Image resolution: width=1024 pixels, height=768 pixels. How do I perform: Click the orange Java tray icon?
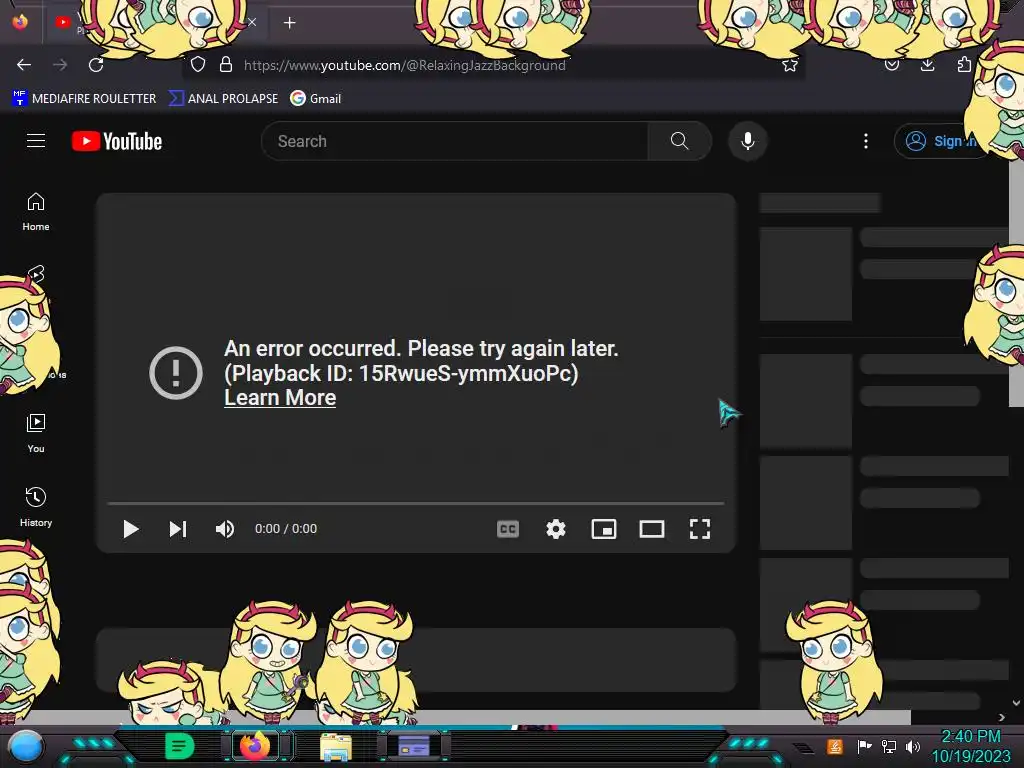click(x=835, y=746)
